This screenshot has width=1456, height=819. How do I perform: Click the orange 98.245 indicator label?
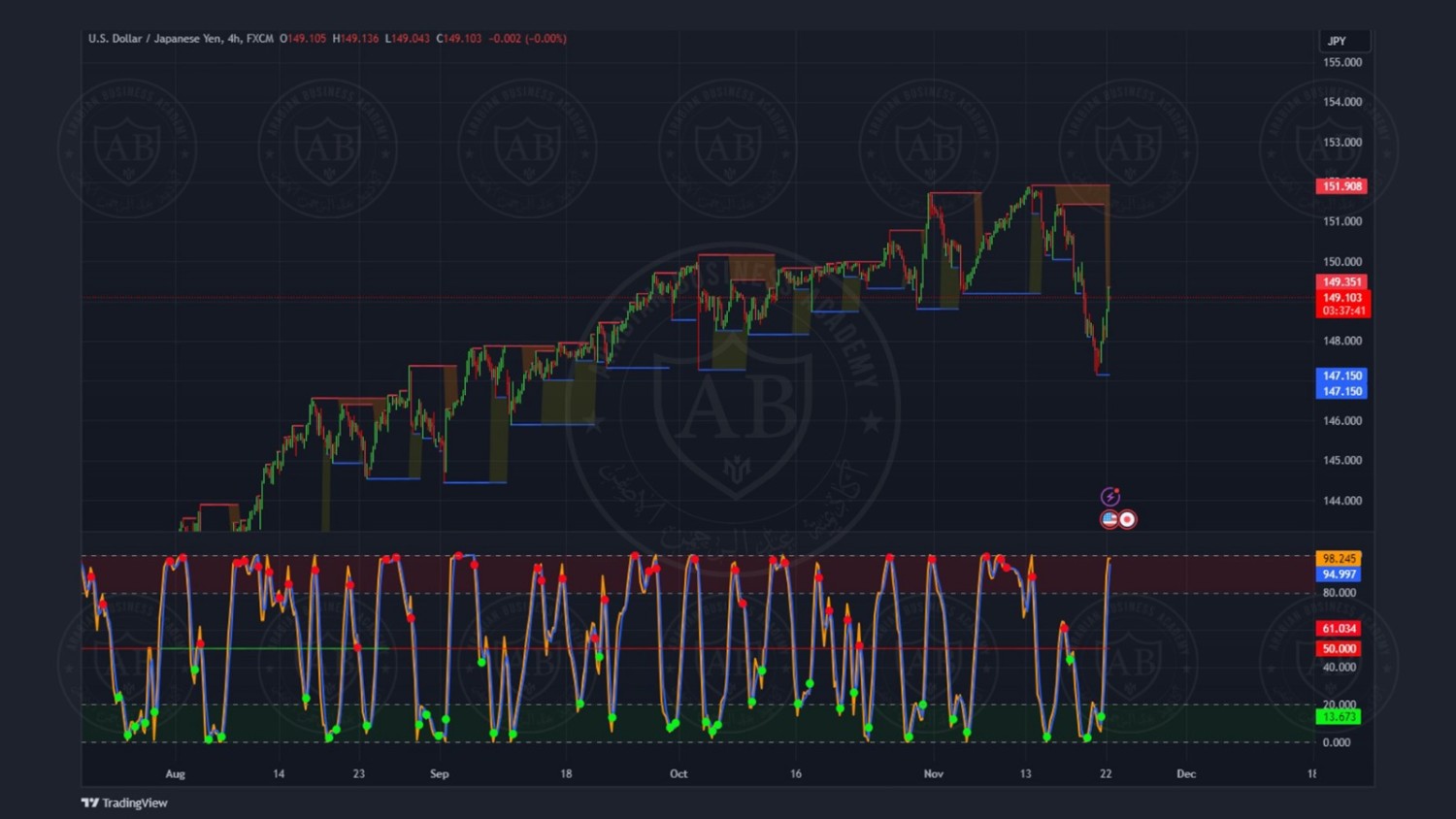(1339, 559)
